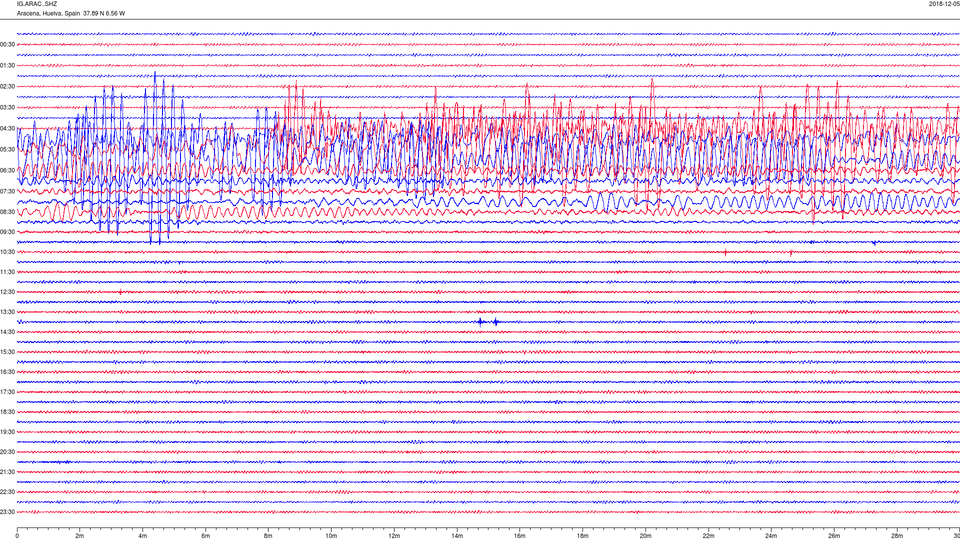Screen dimensions: 960x540
Task: Select the 17:30 row label
Action: (7, 392)
